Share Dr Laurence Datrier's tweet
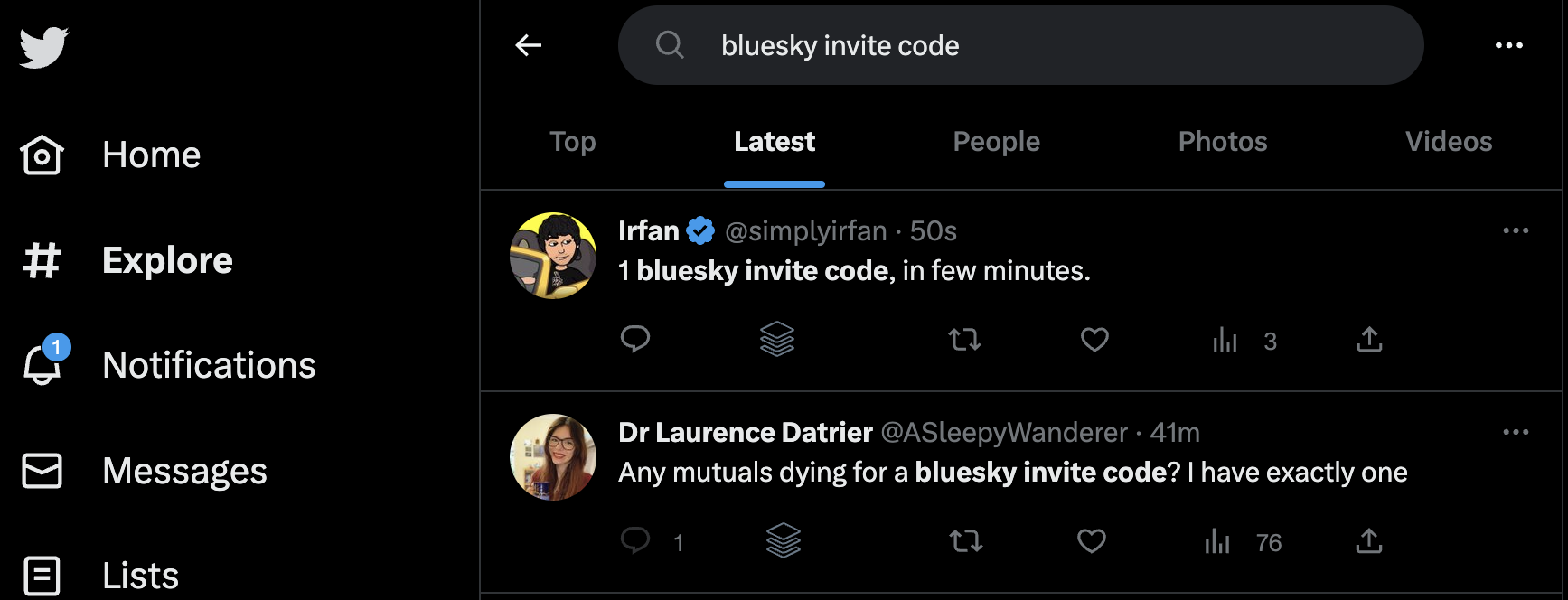1568x600 pixels. tap(1369, 541)
